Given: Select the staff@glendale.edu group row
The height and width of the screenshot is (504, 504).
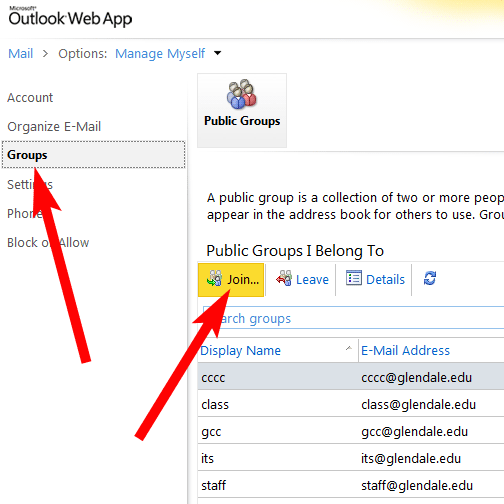Looking at the screenshot, I should 351,485.
